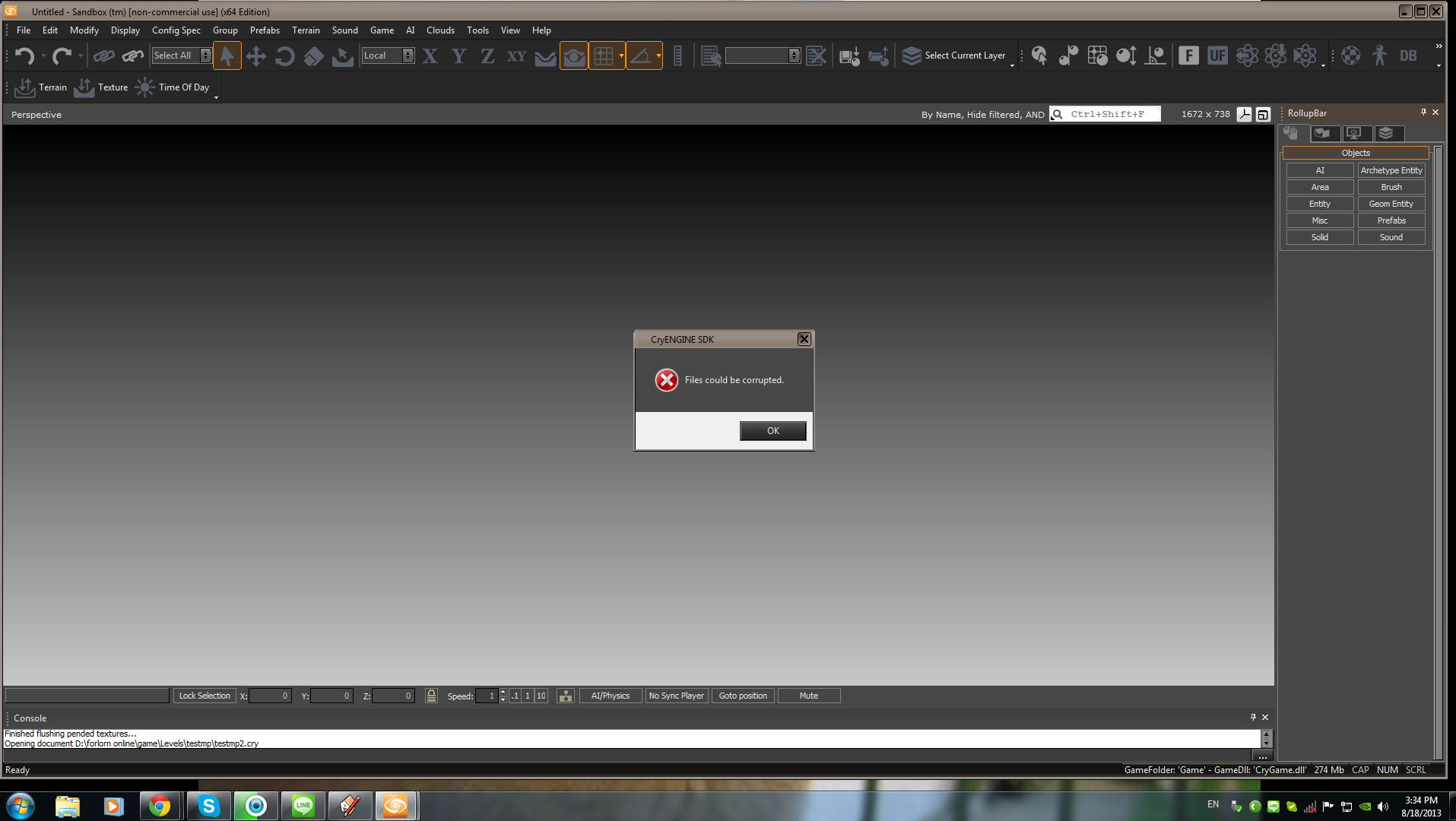Lock transforms to the Z axis
The height and width of the screenshot is (821, 1456).
(487, 55)
